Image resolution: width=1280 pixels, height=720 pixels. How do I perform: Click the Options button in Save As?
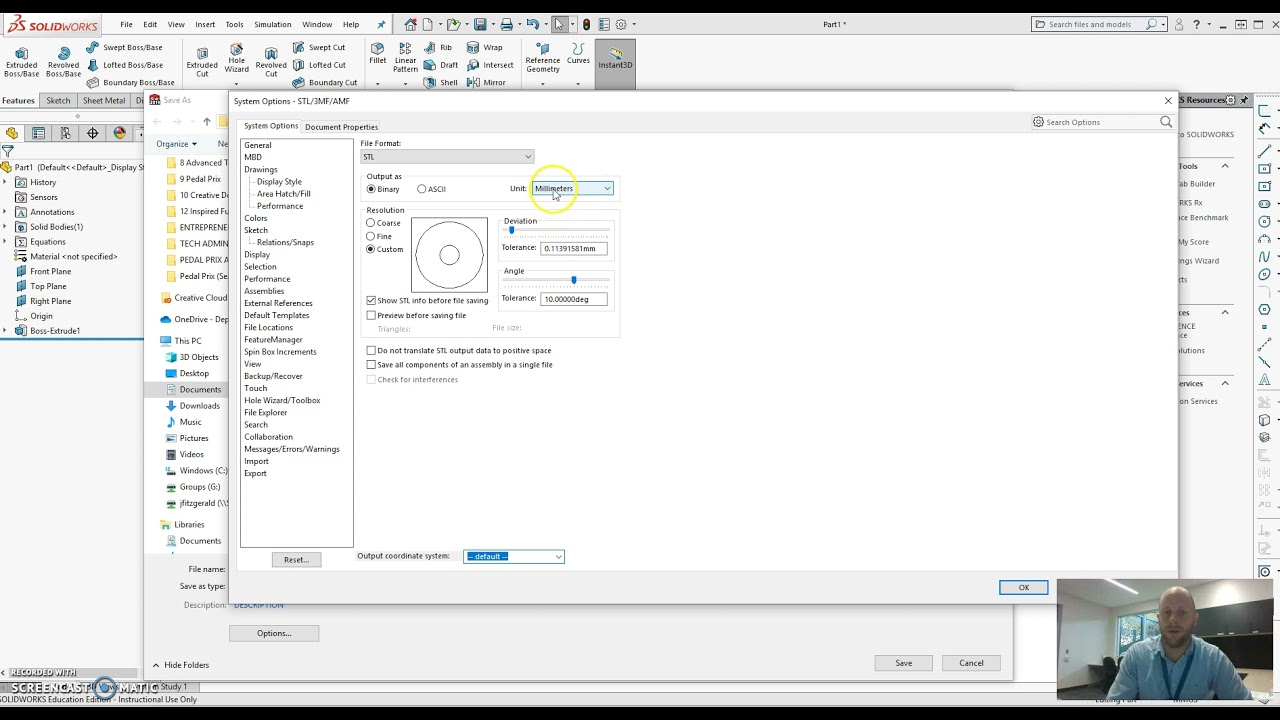click(x=274, y=633)
